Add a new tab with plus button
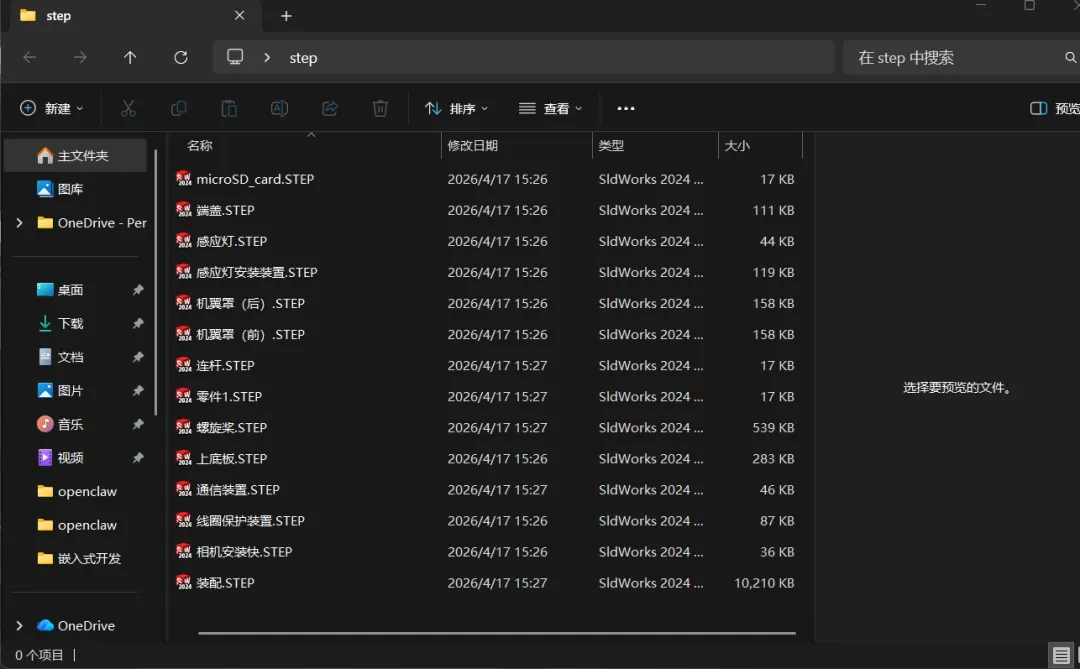The height and width of the screenshot is (669, 1080). tap(287, 16)
